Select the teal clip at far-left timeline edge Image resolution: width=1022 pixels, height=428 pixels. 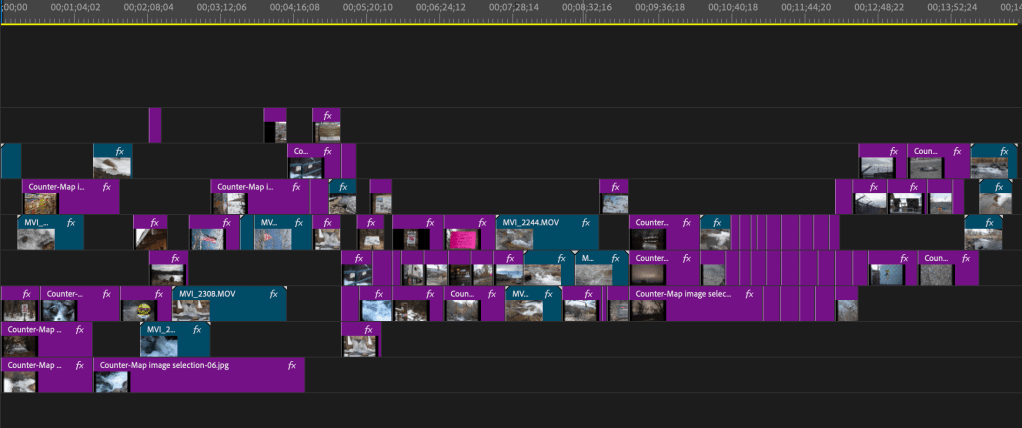pyautogui.click(x=11, y=161)
